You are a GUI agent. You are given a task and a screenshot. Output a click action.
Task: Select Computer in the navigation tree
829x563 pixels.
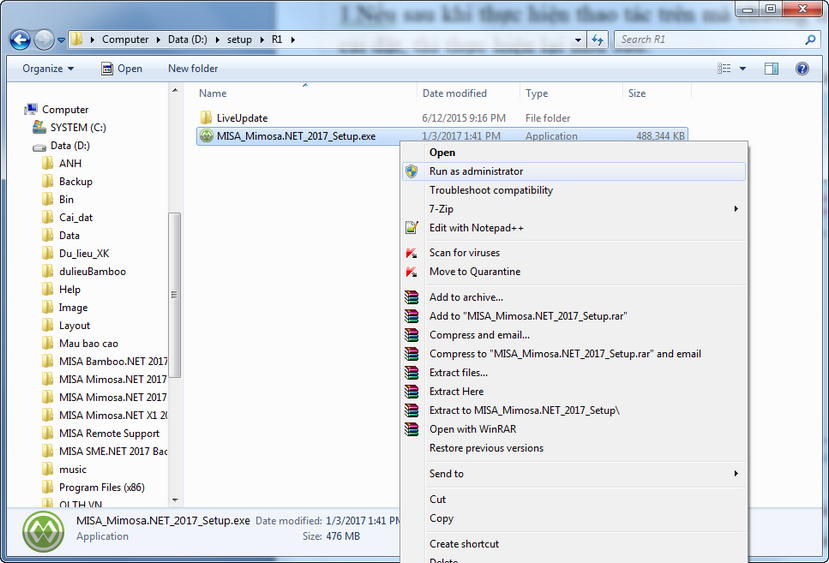point(57,109)
